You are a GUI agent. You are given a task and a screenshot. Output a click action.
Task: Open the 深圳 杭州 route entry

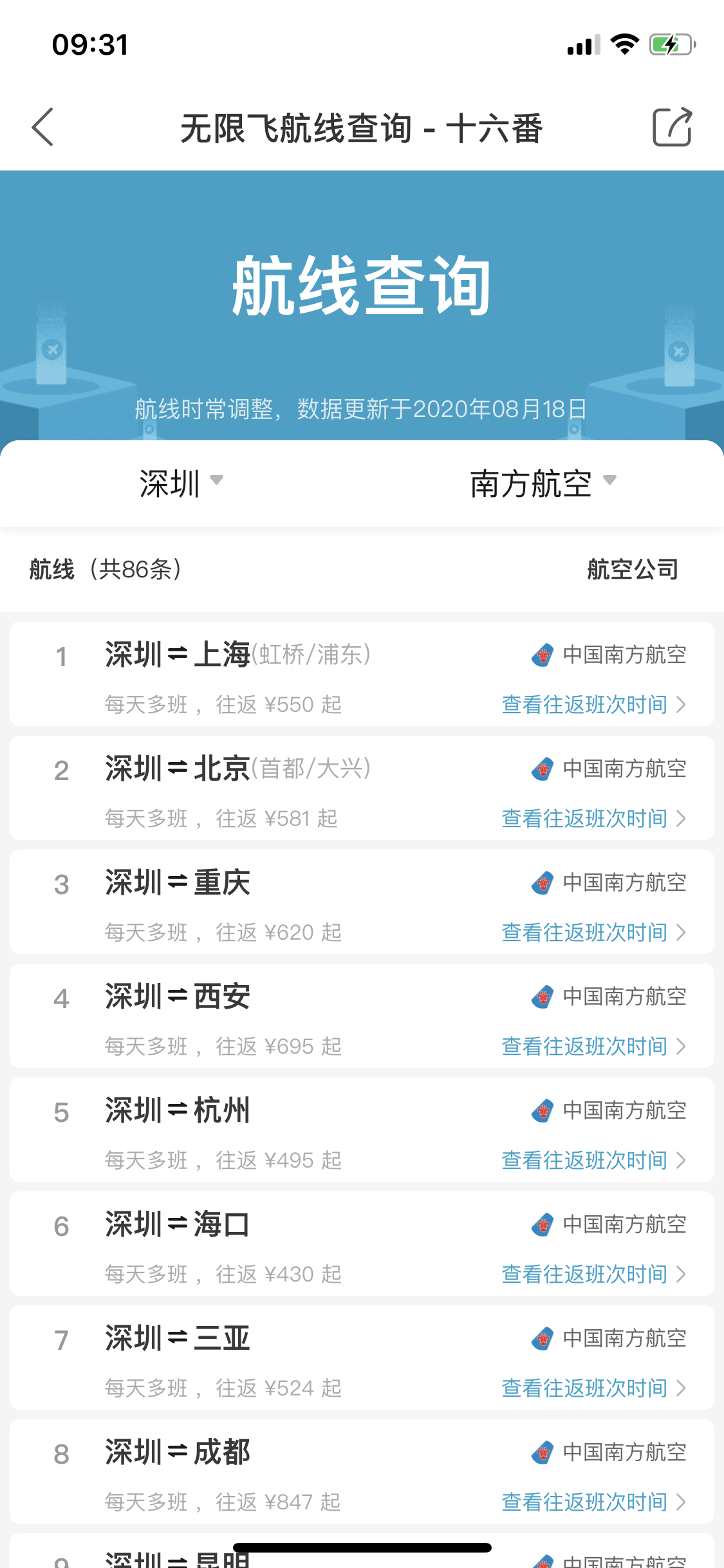[x=362, y=1130]
